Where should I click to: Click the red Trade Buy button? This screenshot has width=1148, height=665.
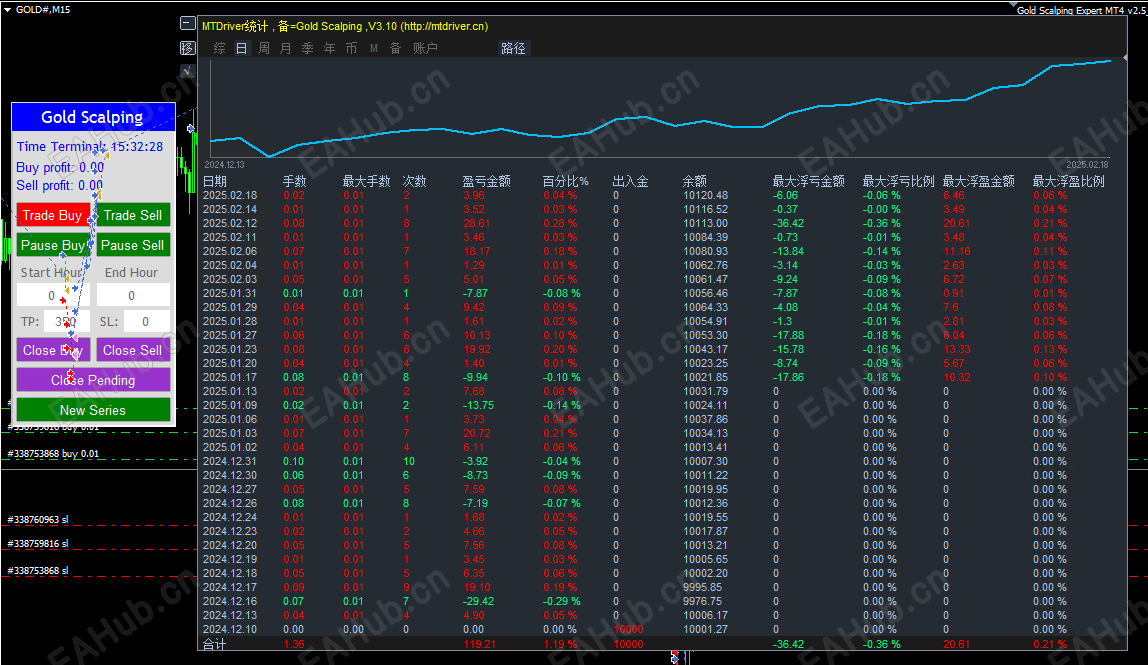coord(53,215)
